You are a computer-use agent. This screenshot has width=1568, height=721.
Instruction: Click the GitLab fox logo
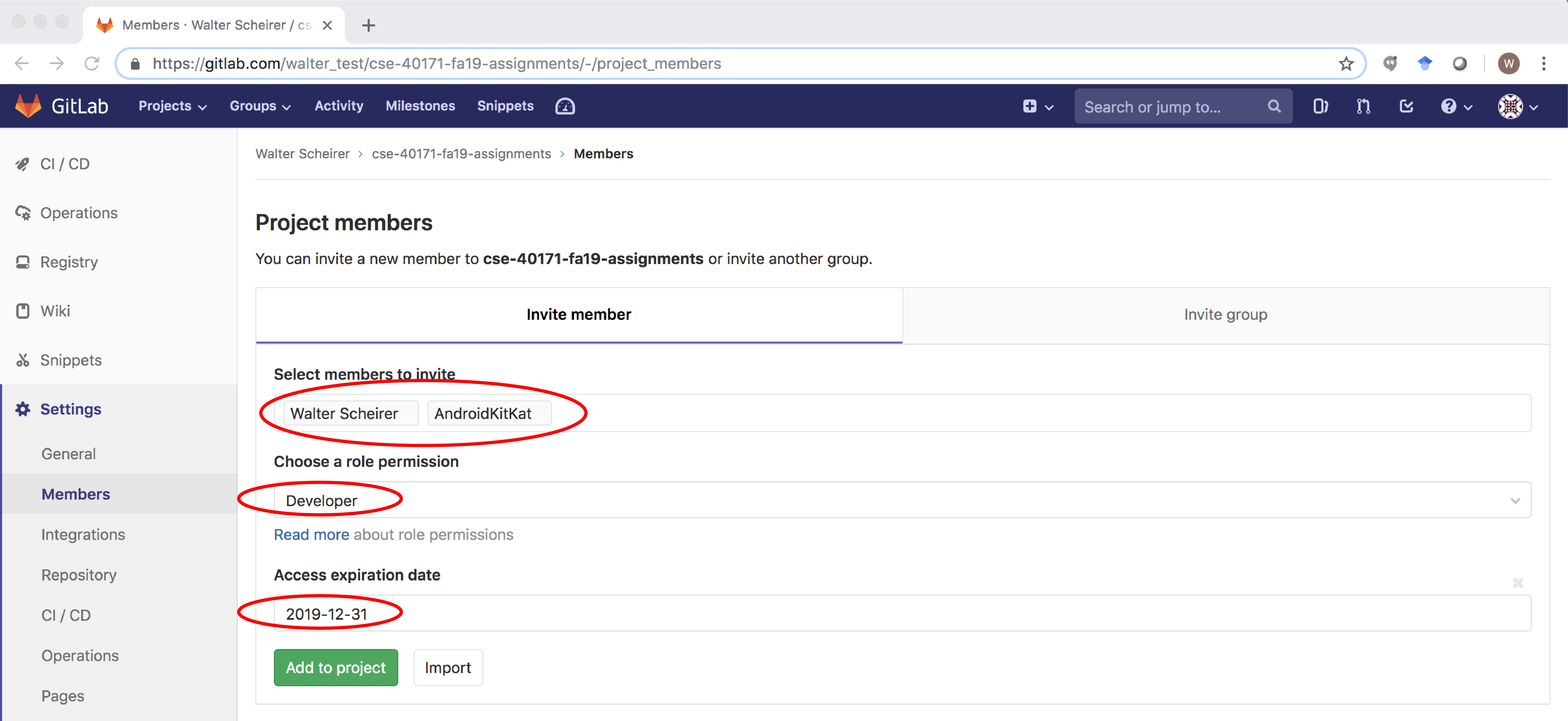click(x=28, y=106)
